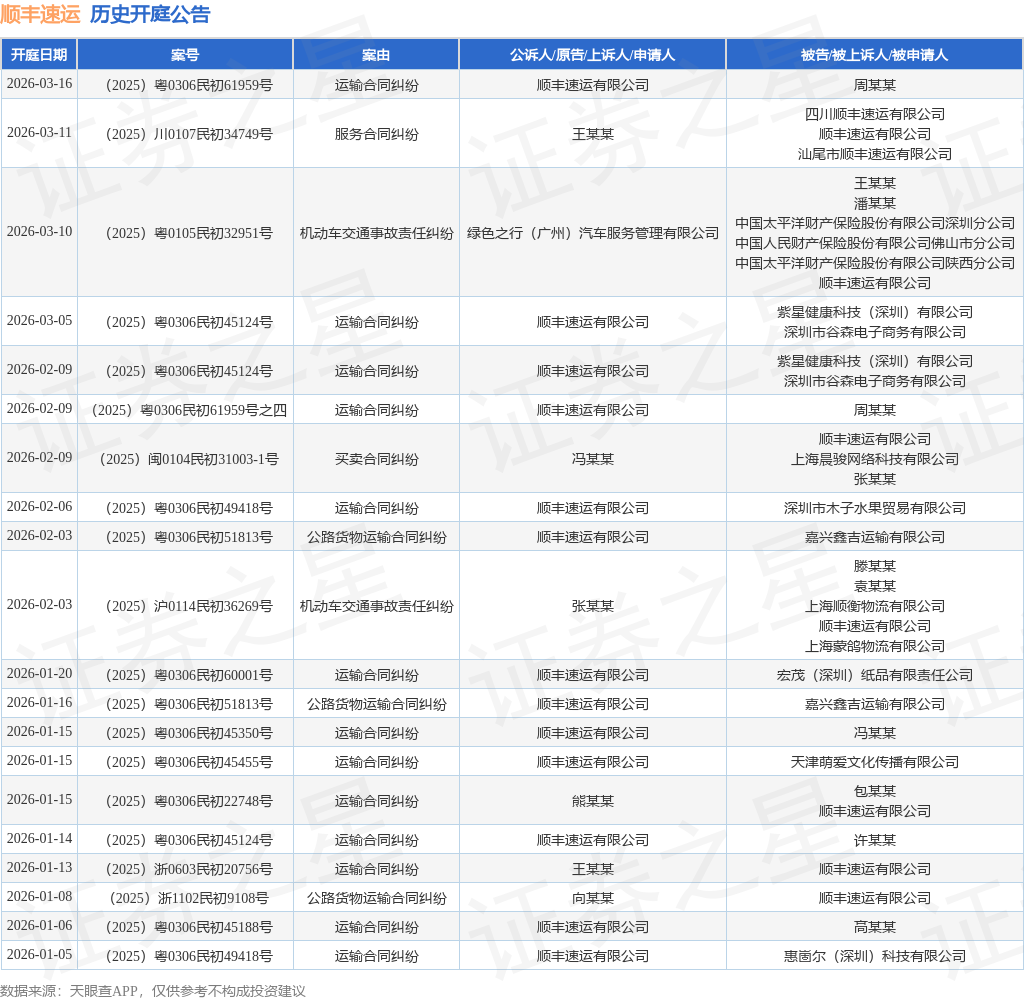Click 四川顺丰速运有限公司 defendant

pos(874,114)
